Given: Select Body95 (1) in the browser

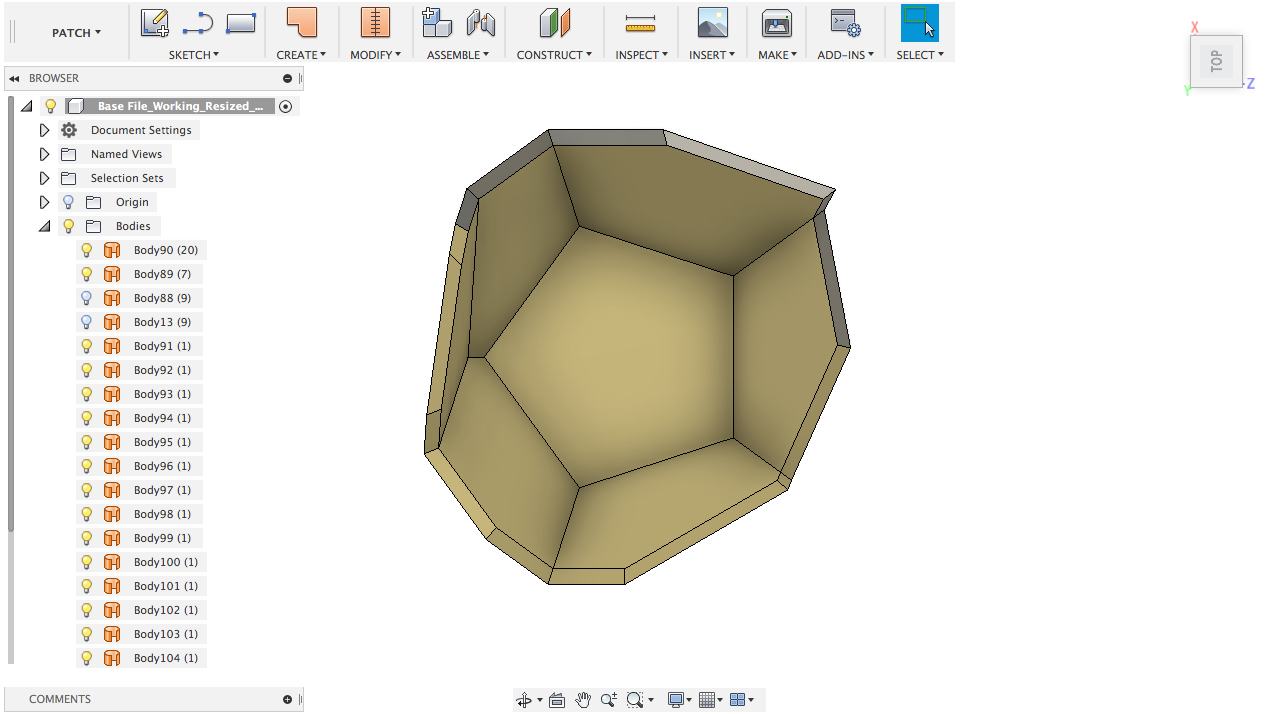Looking at the screenshot, I should pos(162,442).
